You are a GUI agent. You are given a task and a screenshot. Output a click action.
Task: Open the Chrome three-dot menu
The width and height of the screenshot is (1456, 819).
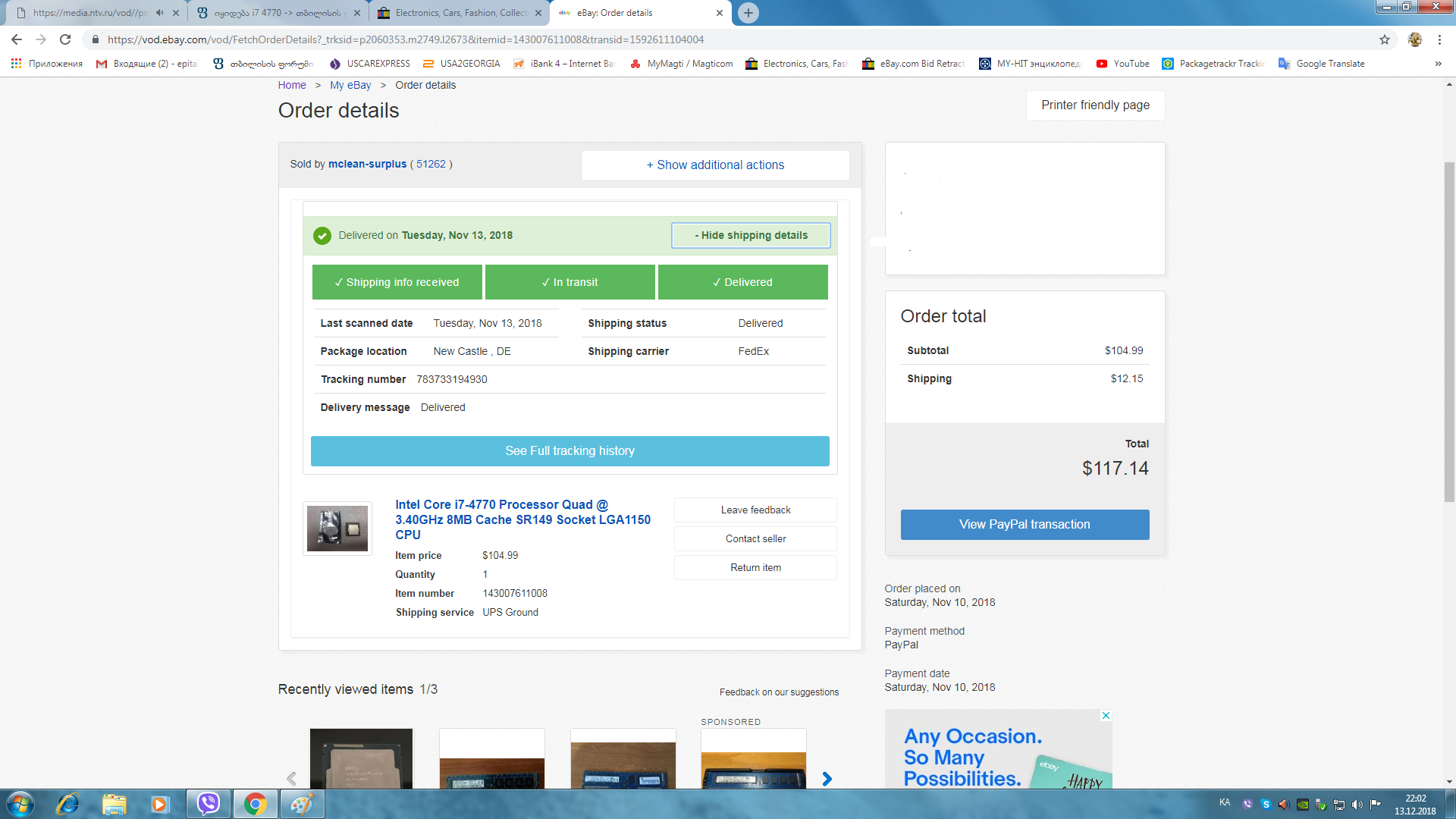click(1439, 39)
